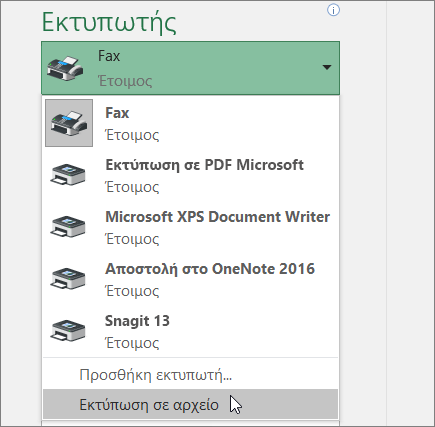The width and height of the screenshot is (435, 427).
Task: Click the Snagit 13 printer icon
Action: point(68,330)
